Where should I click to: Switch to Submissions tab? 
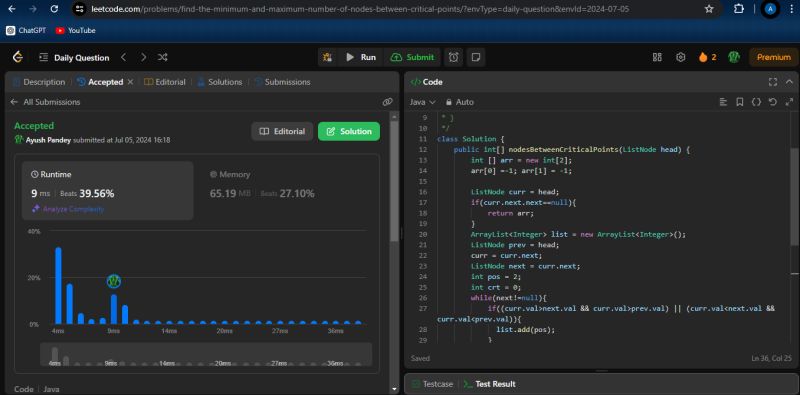coord(282,82)
